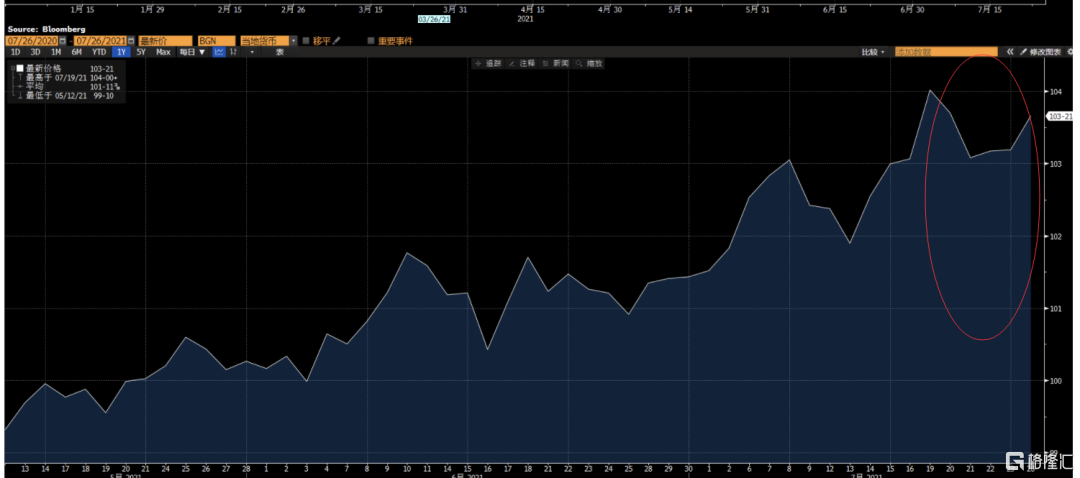Screen dimensions: 1080x478
Task: Click the end date field 07/26/2021
Action: [101, 41]
